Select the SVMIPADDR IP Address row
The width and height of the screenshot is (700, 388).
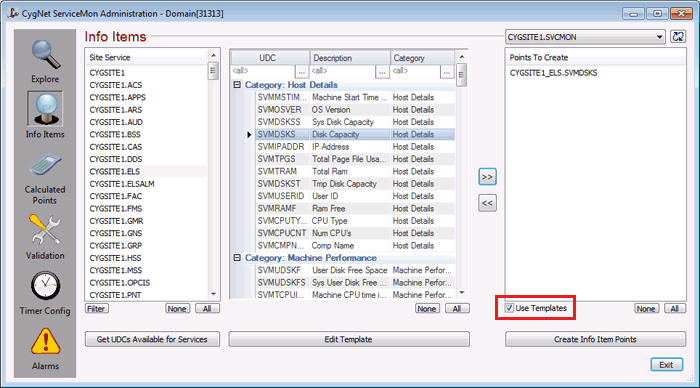(x=355, y=147)
